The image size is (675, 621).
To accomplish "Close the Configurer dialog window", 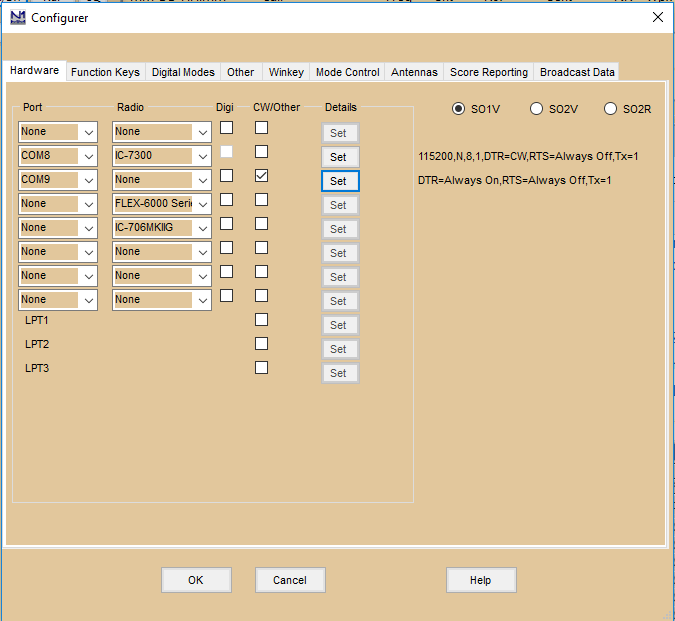I will (657, 17).
